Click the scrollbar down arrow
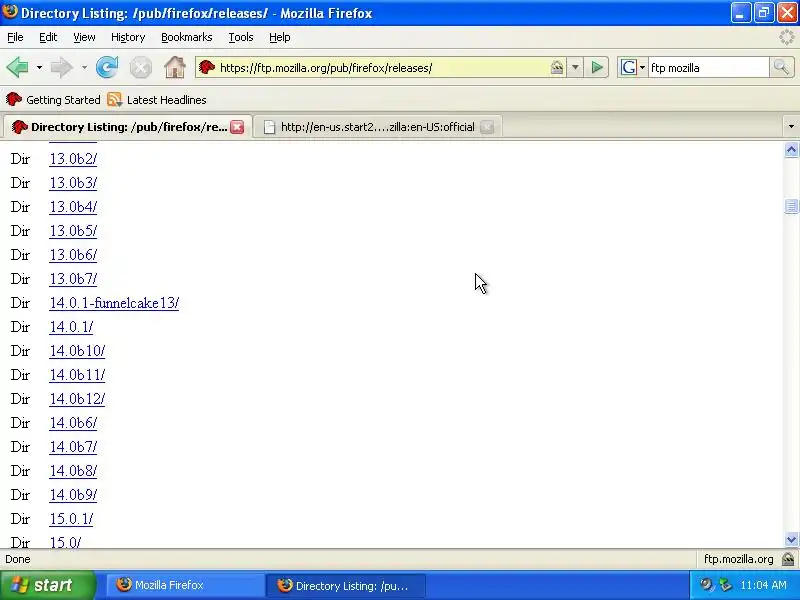Viewport: 800px width, 600px height. 791,539
